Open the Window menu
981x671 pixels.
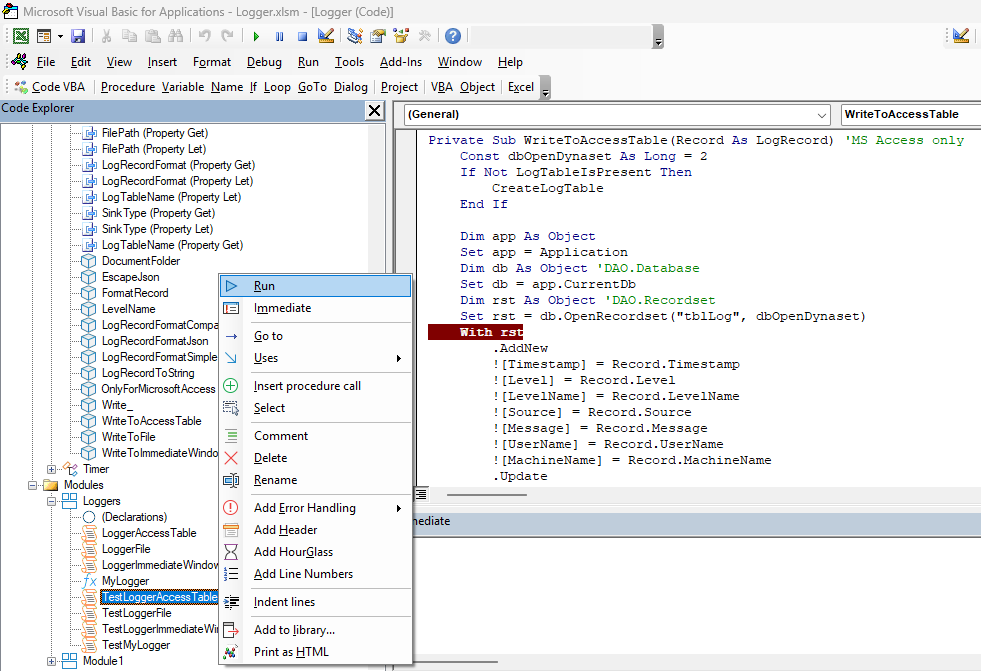pos(460,62)
